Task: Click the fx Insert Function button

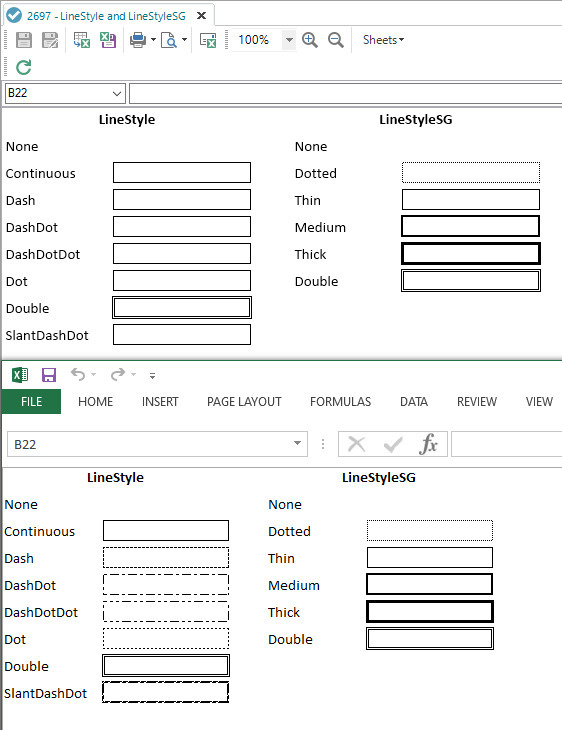Action: coord(428,444)
